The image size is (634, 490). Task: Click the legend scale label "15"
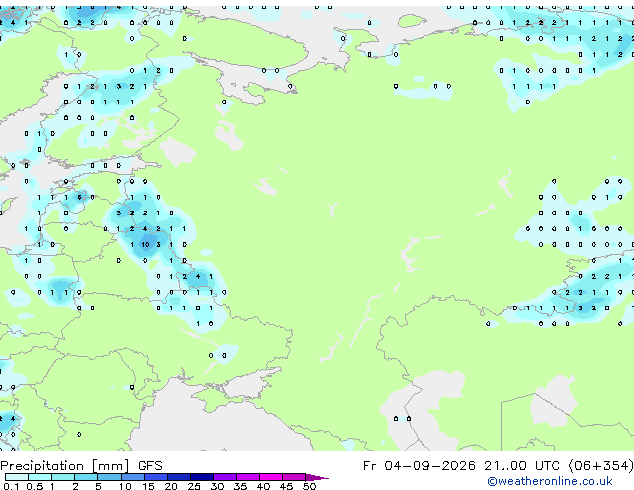click(148, 486)
